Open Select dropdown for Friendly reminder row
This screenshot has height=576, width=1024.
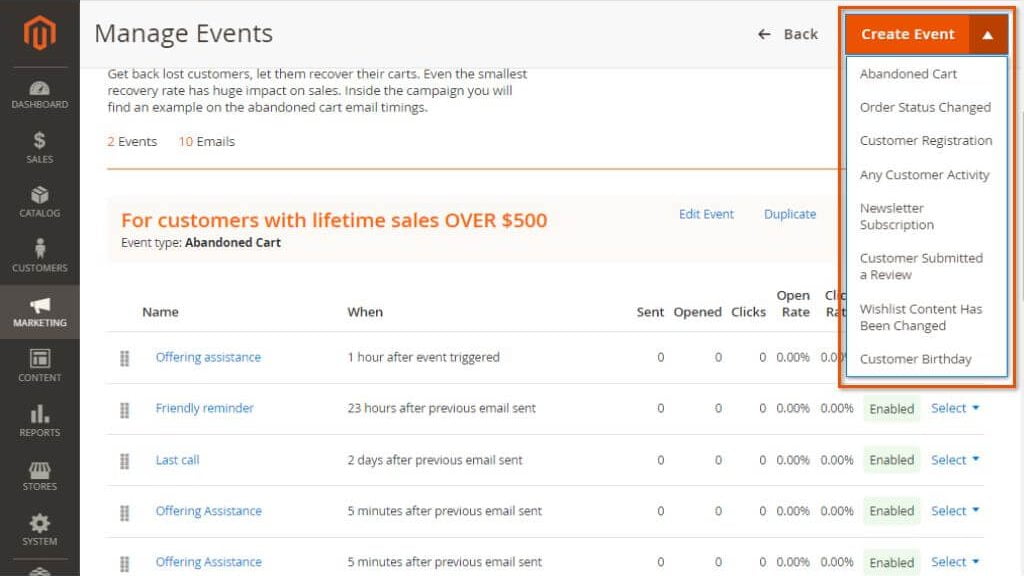(955, 408)
